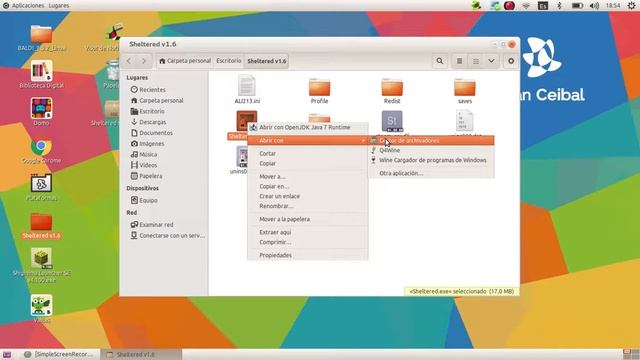Image resolution: width=640 pixels, height=360 pixels.
Task: Open Papelera in the sidebar
Action: [x=151, y=176]
